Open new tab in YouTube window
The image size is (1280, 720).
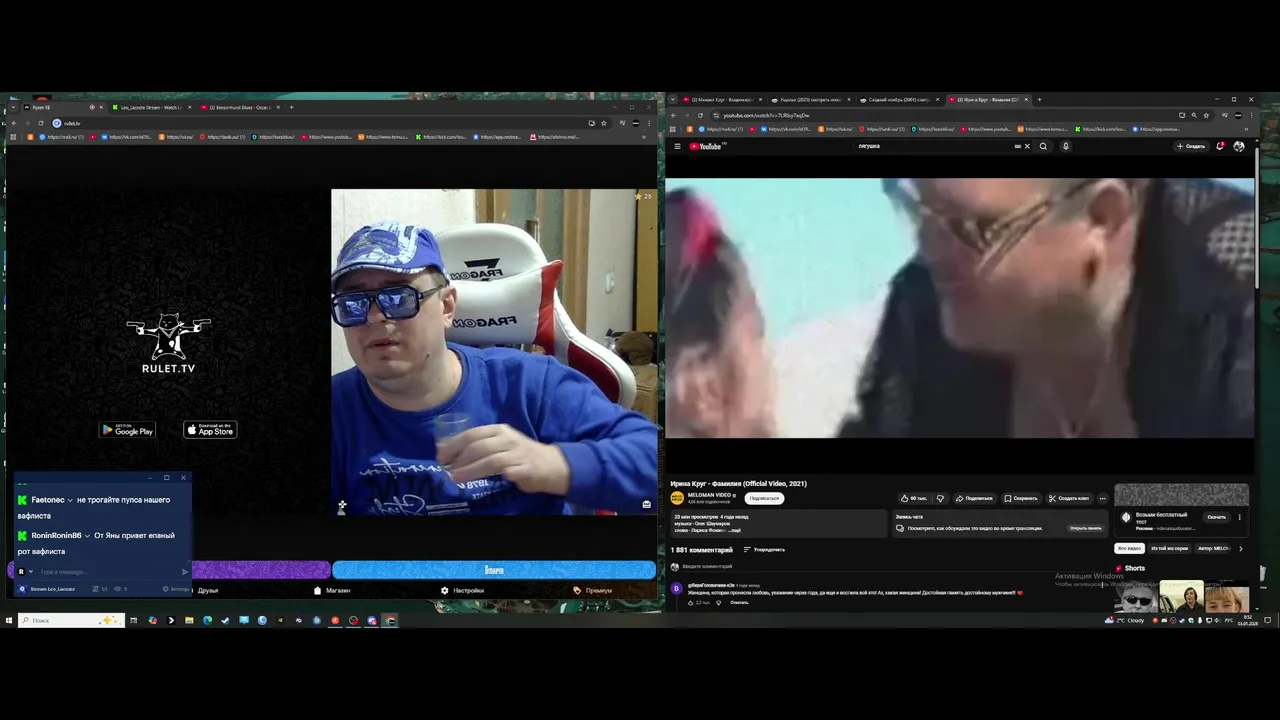tap(1039, 99)
